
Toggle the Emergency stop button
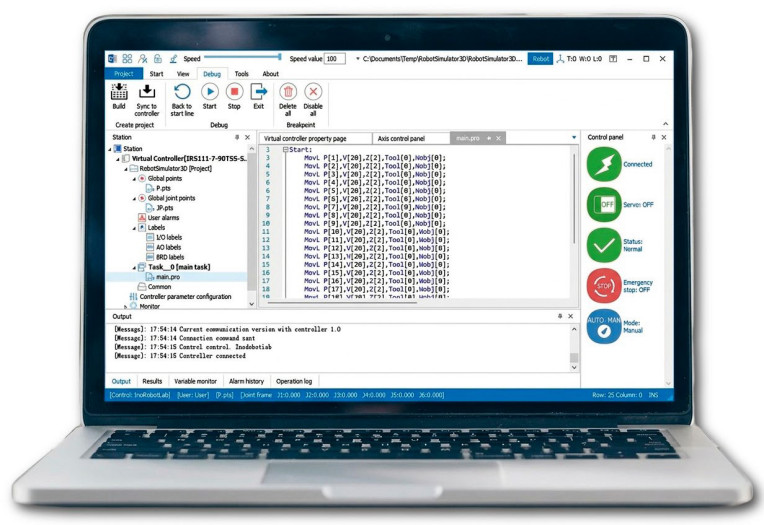pyautogui.click(x=604, y=286)
